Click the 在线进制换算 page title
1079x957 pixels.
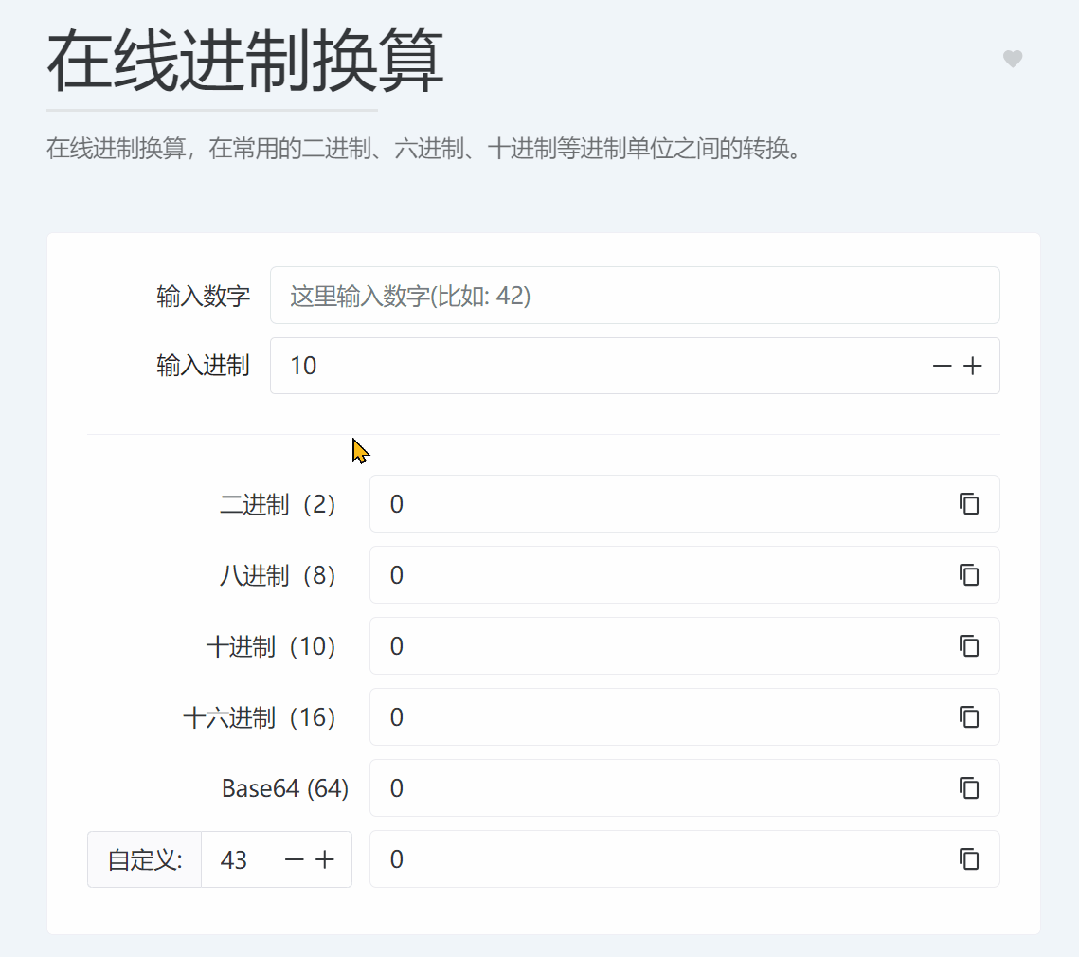click(245, 61)
